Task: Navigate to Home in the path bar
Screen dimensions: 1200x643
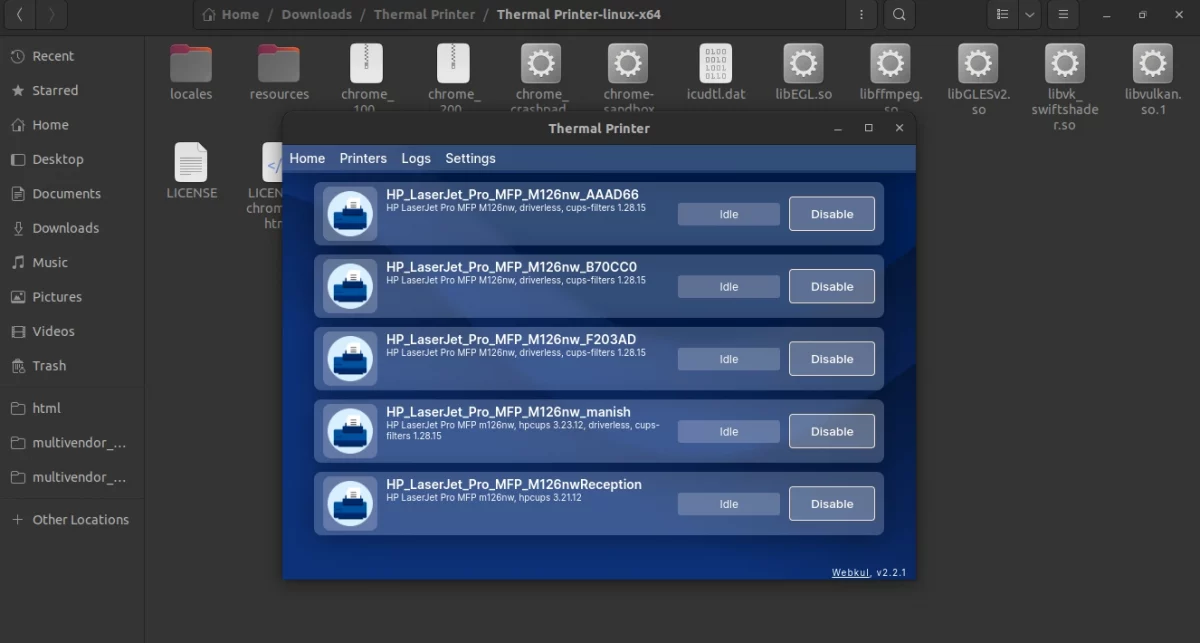Action: coord(231,14)
